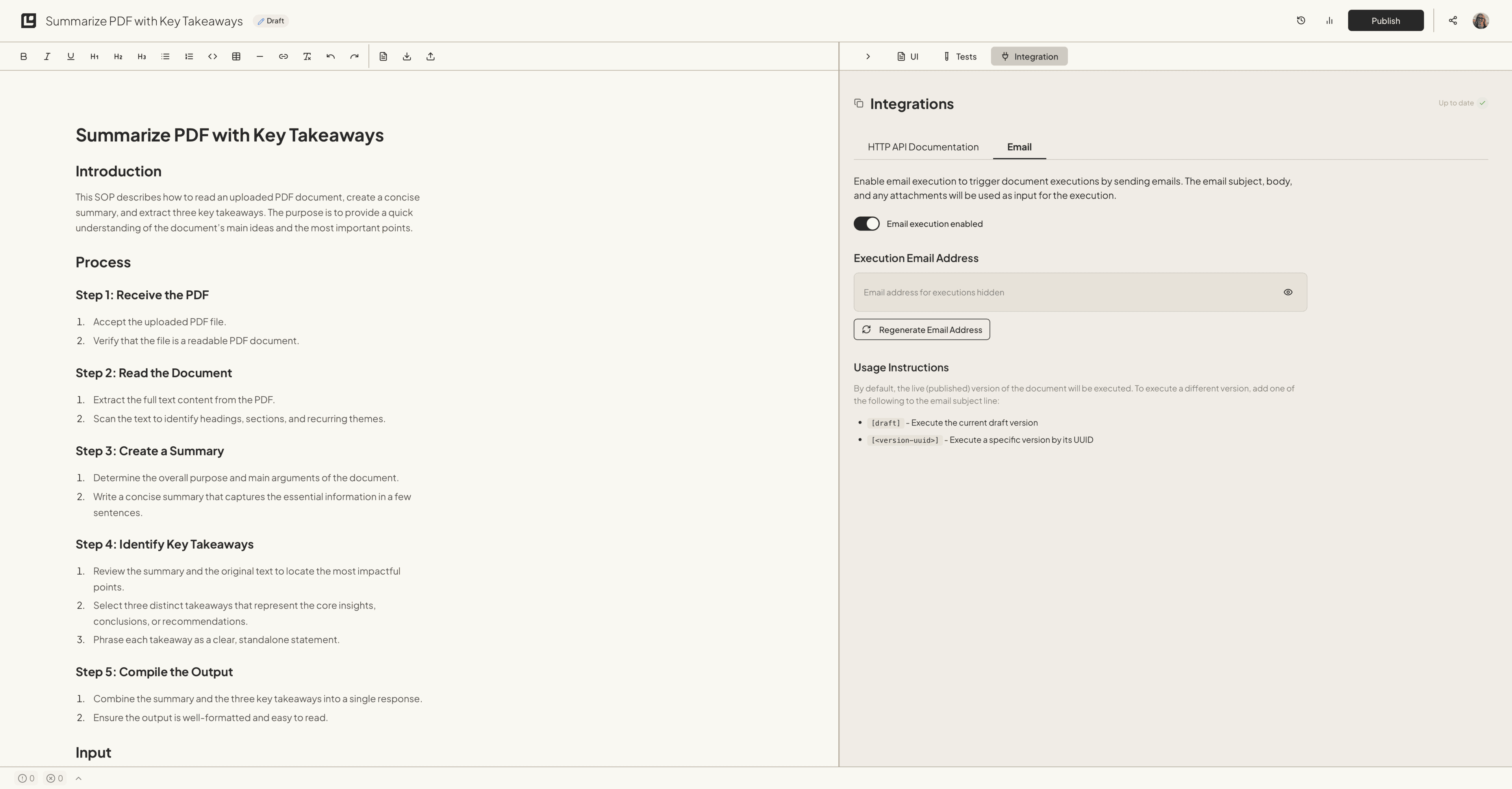Apply Heading 2 formatting
The height and width of the screenshot is (789, 1512).
click(x=117, y=56)
